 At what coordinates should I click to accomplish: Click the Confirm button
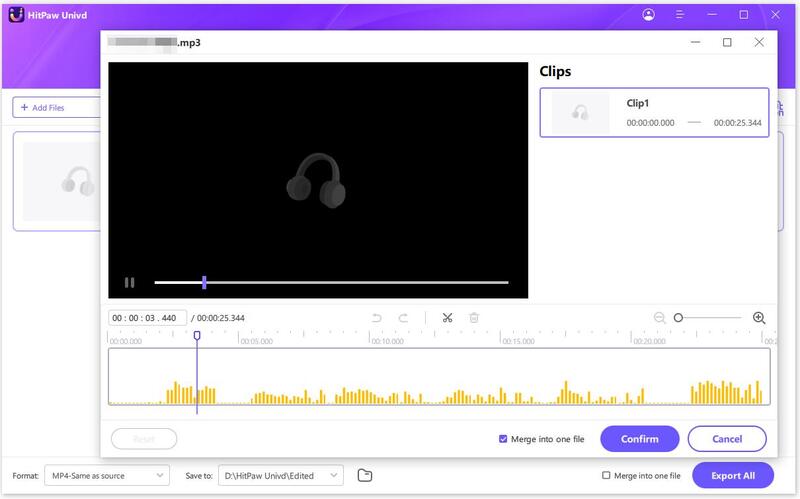(640, 439)
